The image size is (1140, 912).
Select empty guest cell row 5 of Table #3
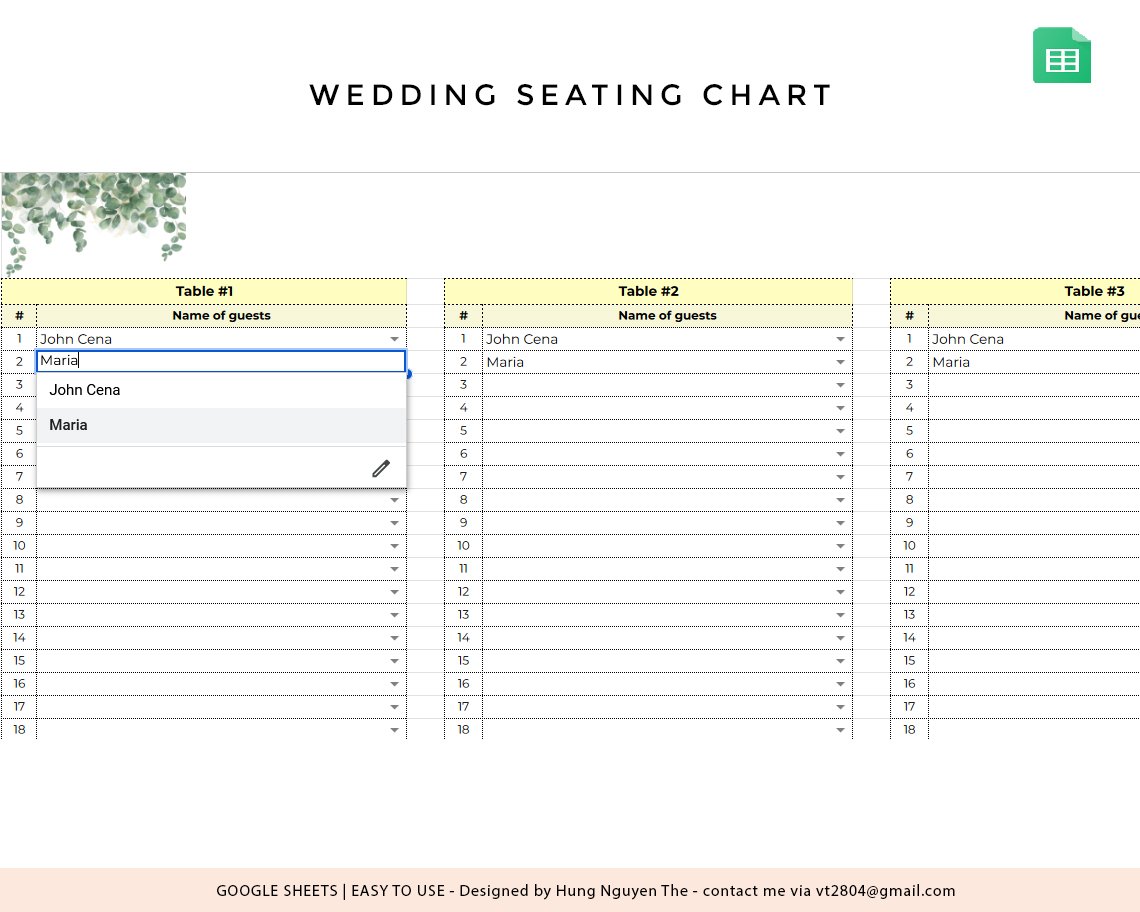tap(1034, 431)
